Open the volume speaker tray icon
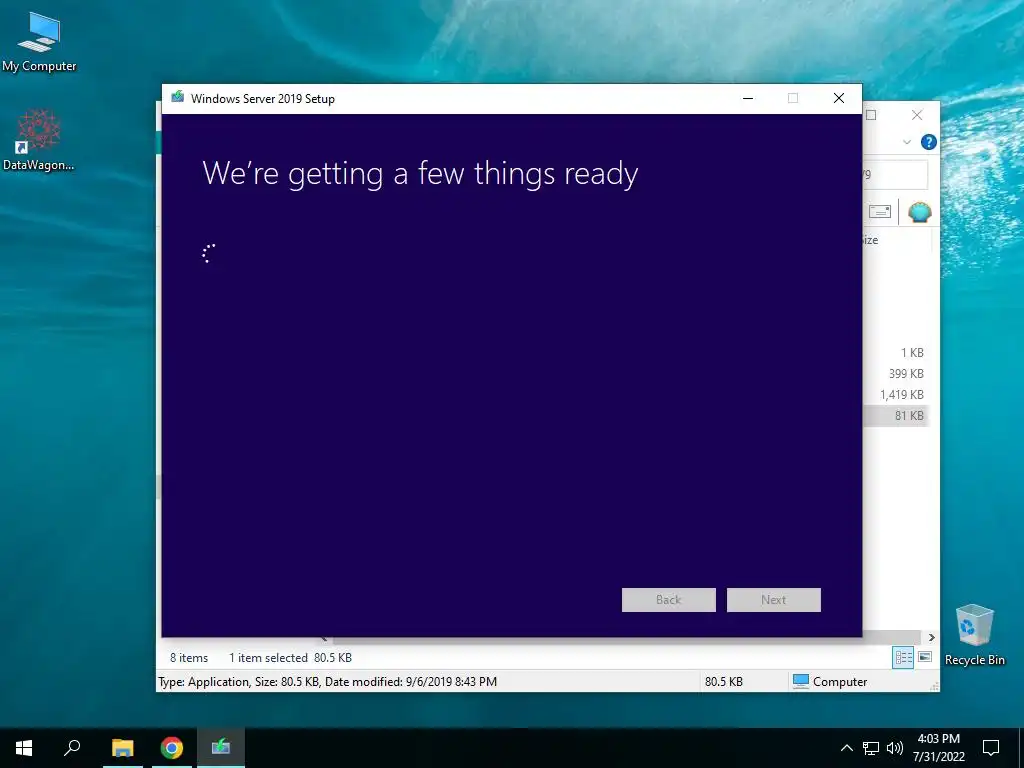 click(x=895, y=748)
